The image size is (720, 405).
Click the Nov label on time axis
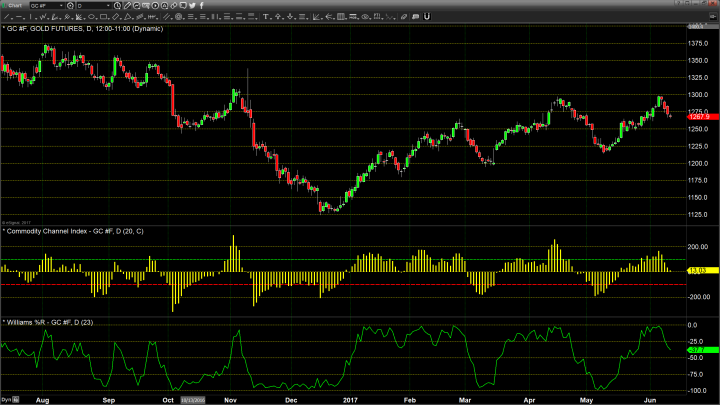[230, 400]
